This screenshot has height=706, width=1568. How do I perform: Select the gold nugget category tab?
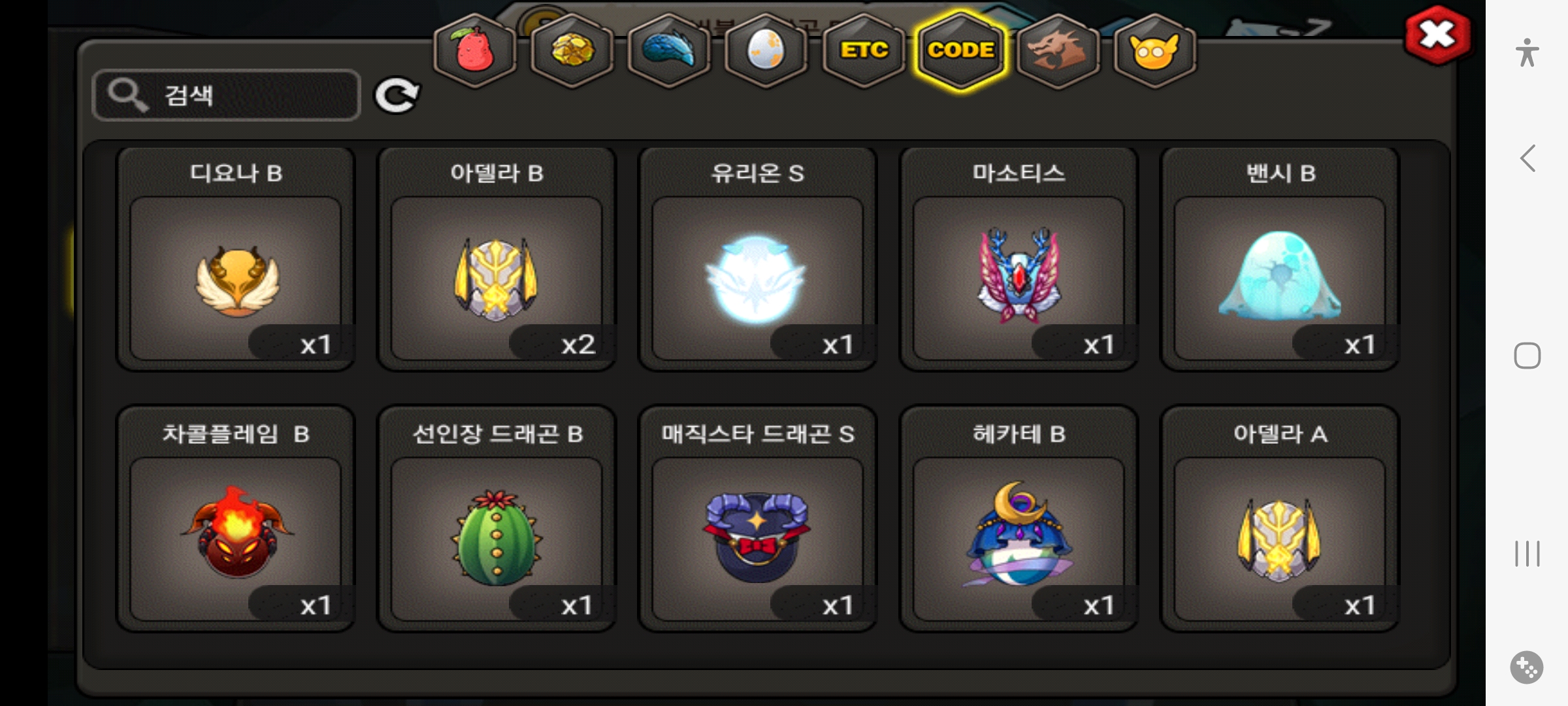(572, 50)
